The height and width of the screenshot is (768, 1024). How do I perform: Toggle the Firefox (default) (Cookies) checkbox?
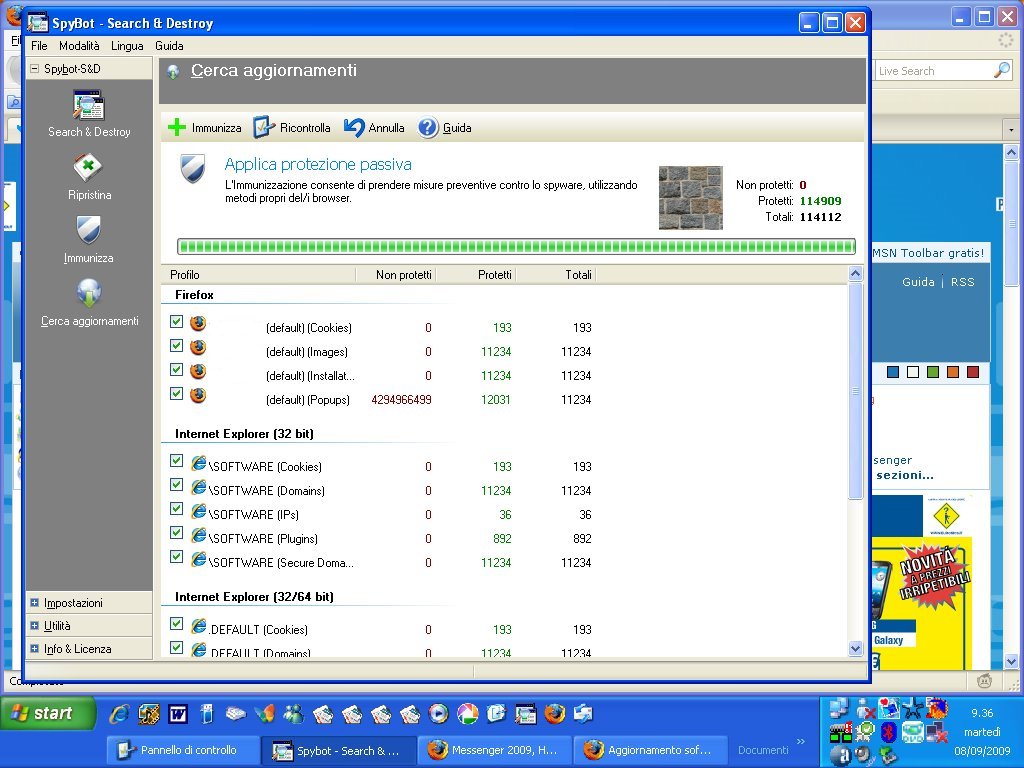[176, 321]
